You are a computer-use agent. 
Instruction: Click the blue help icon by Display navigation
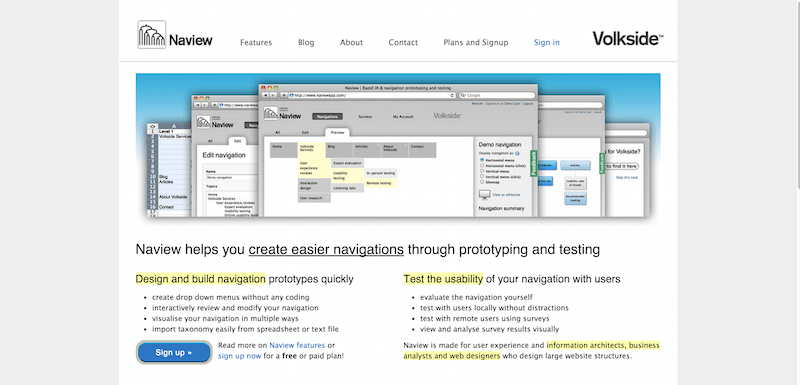pos(517,153)
